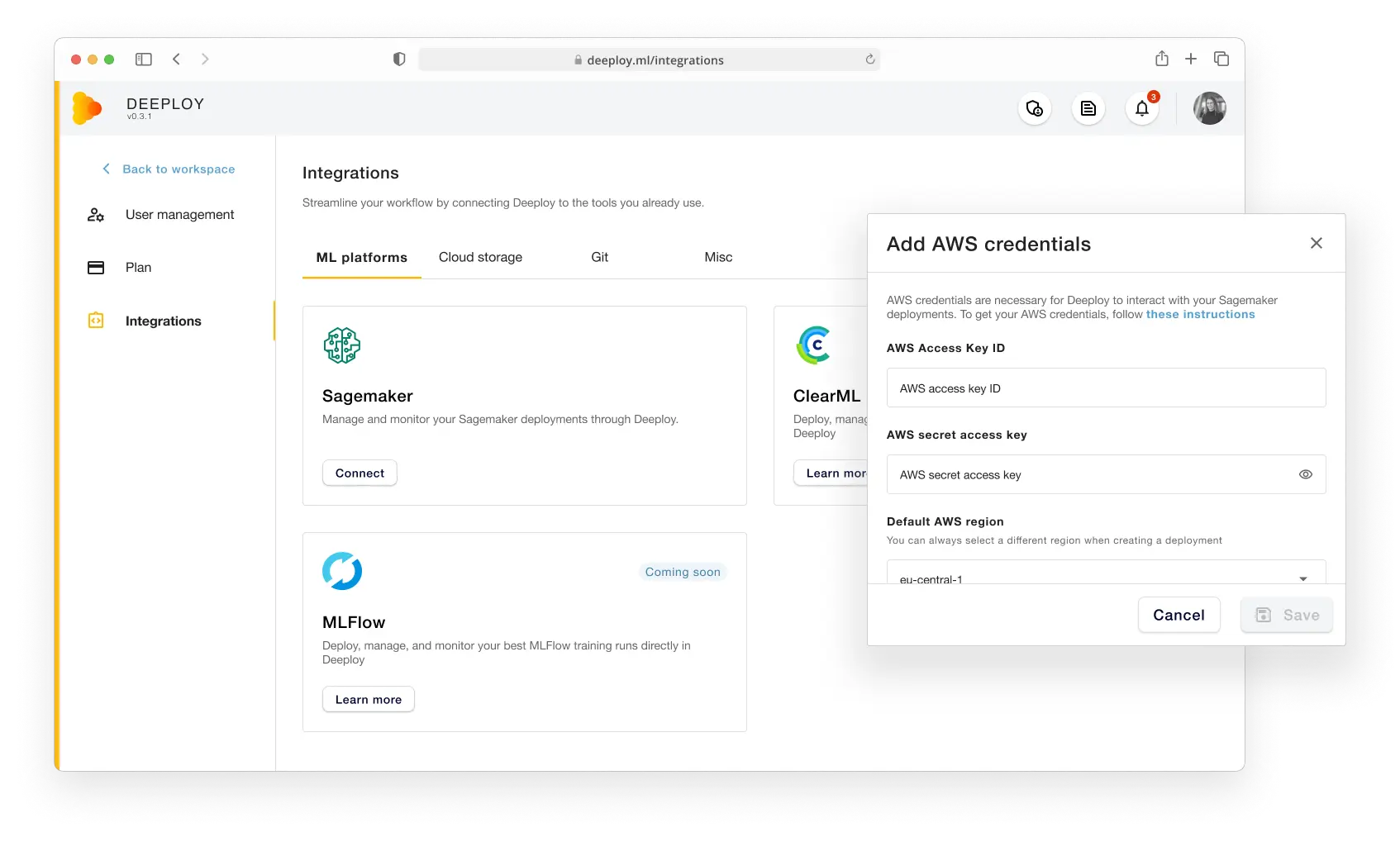Click the MLFlow logo icon
1400x842 pixels.
click(342, 571)
